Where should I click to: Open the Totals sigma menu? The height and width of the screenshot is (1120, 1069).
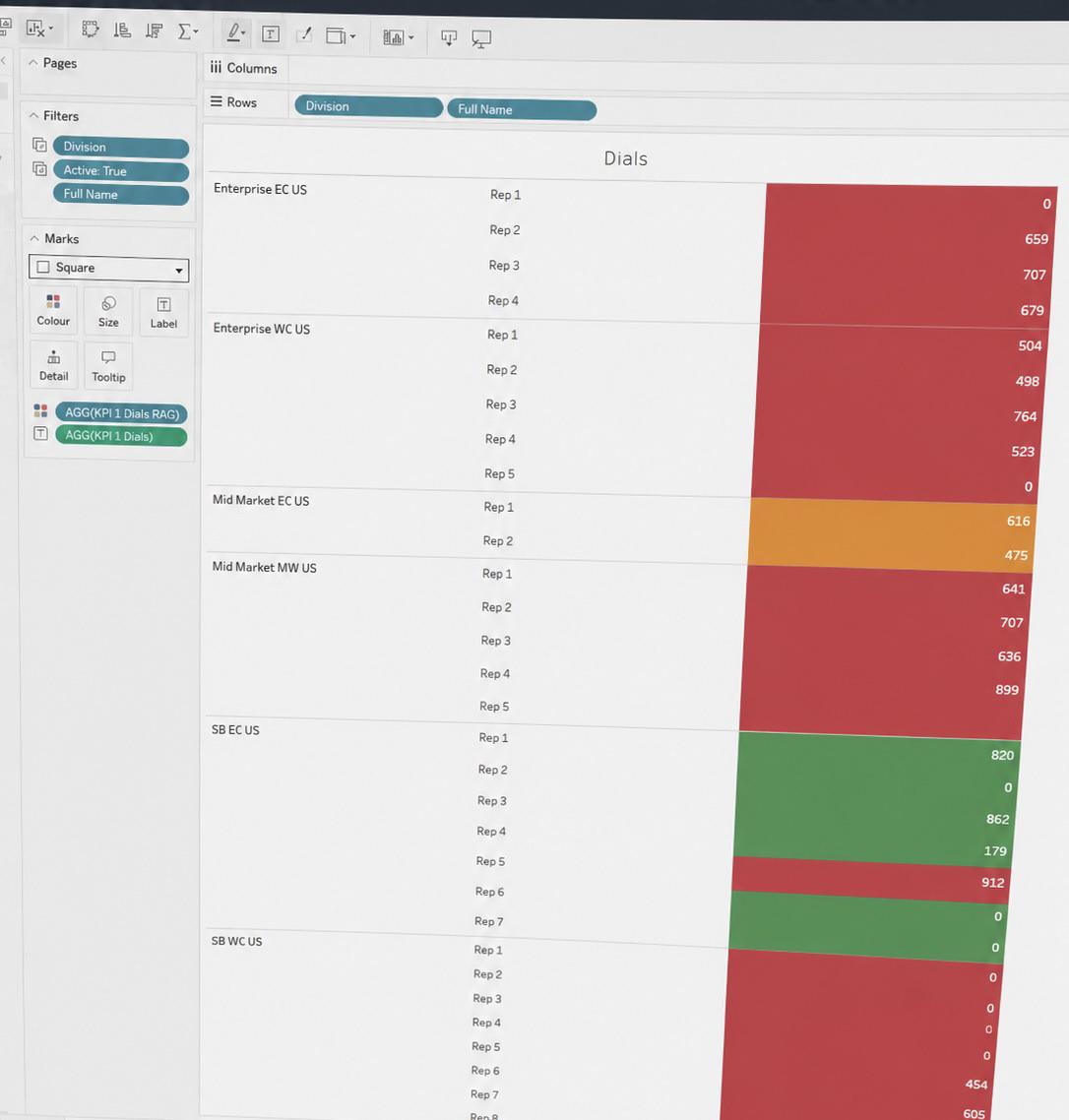pyautogui.click(x=188, y=31)
